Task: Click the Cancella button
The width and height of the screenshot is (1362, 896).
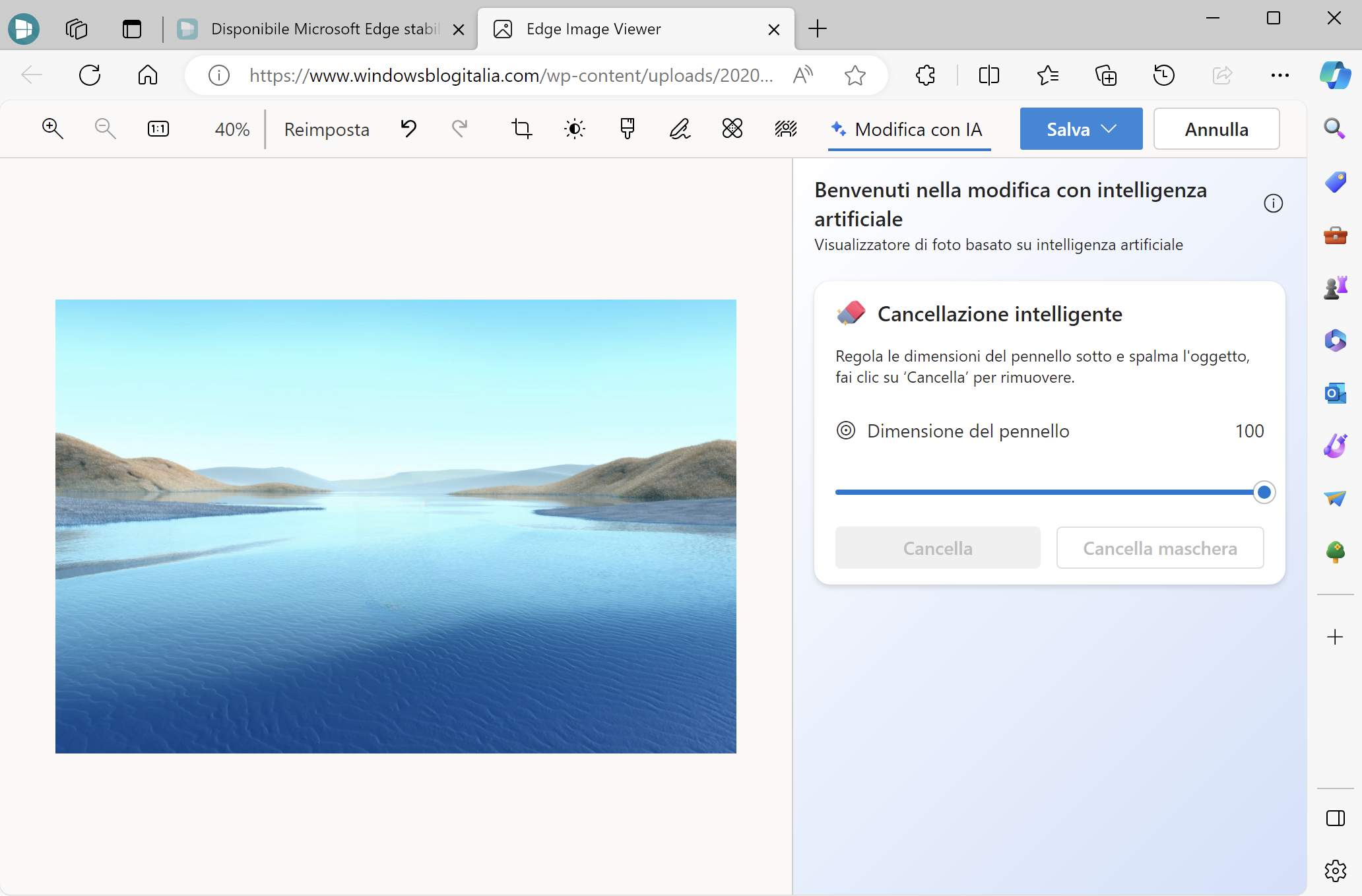Action: tap(938, 548)
